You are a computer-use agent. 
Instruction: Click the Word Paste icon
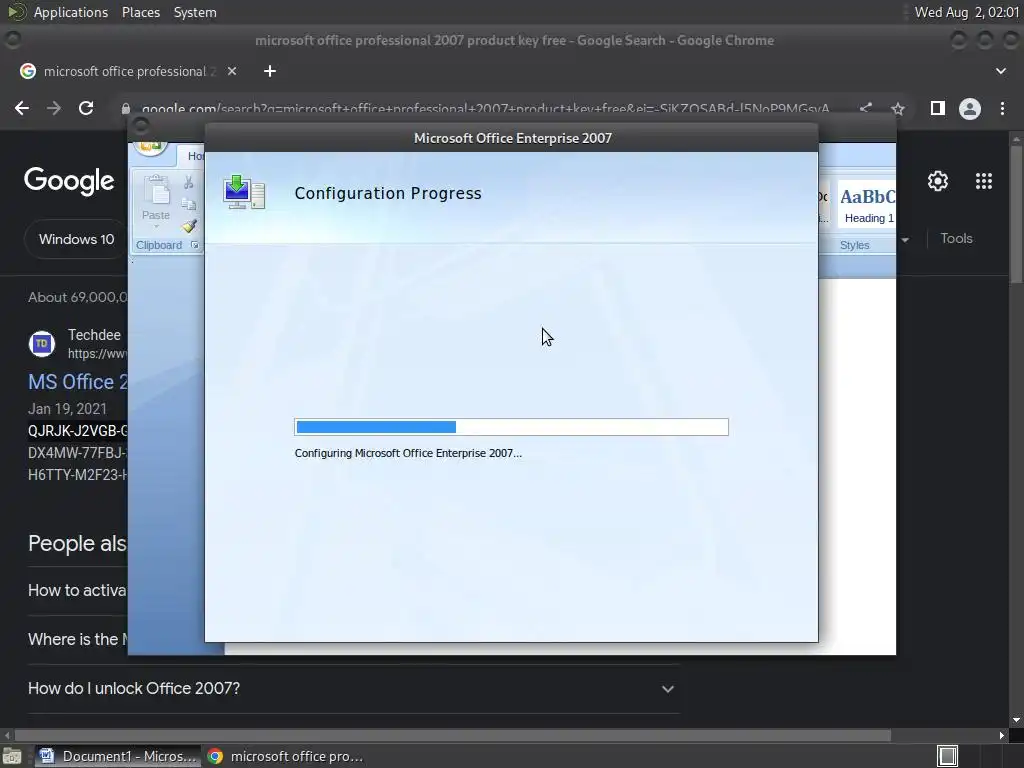tap(156, 191)
